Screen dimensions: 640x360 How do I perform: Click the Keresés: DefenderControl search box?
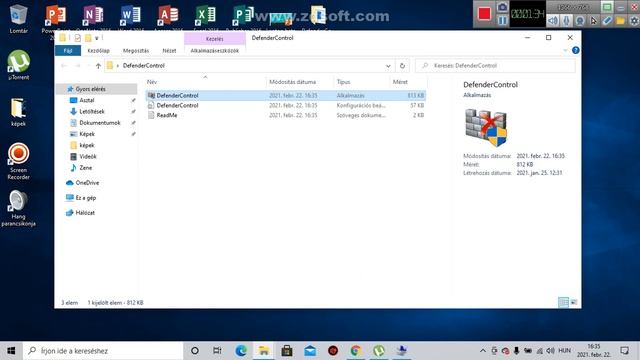point(495,66)
